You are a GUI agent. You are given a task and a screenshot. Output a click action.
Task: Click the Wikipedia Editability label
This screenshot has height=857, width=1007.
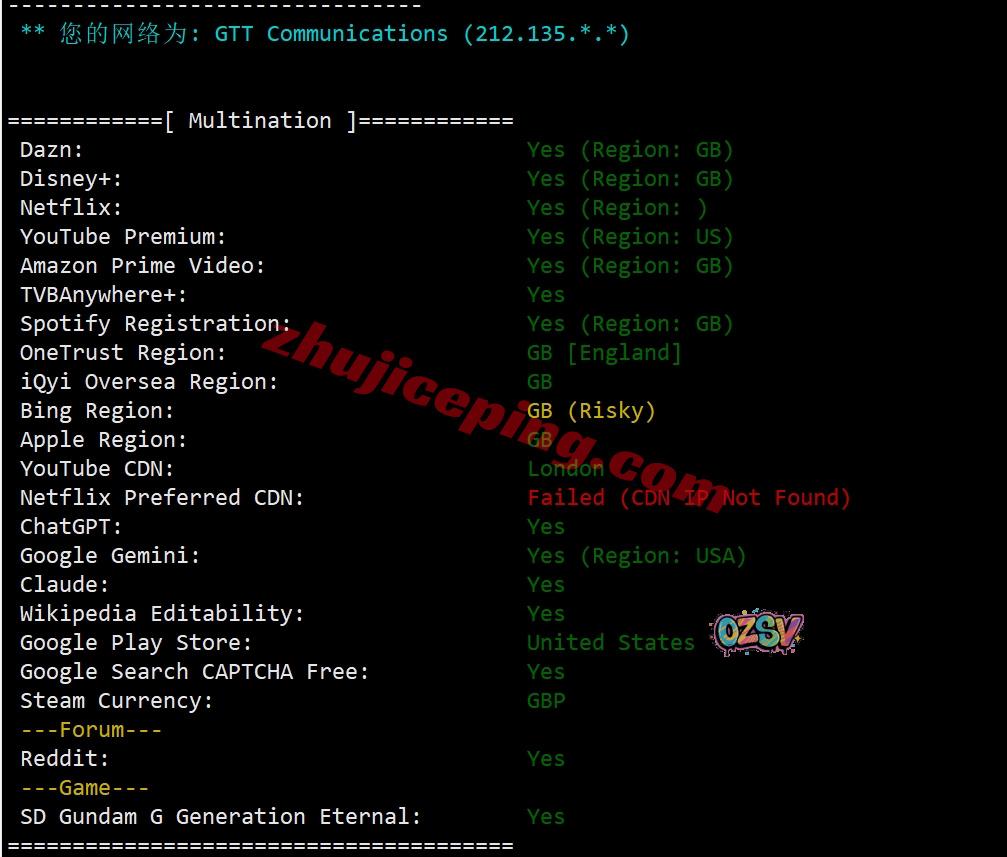162,614
